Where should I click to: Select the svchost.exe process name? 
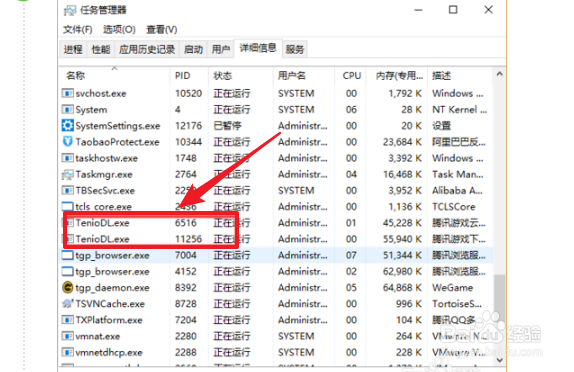pos(101,93)
